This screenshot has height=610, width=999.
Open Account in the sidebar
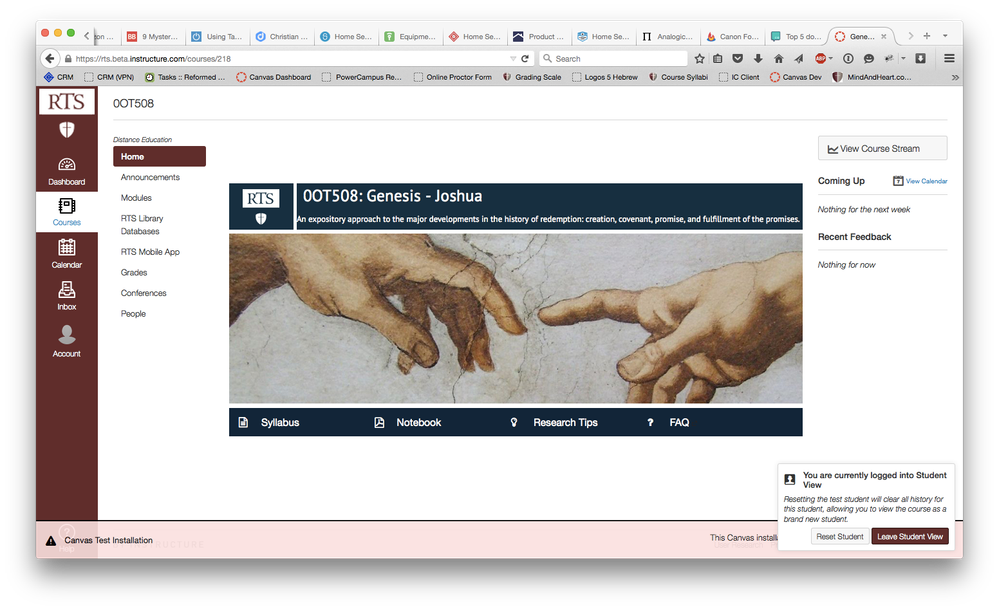[x=66, y=341]
